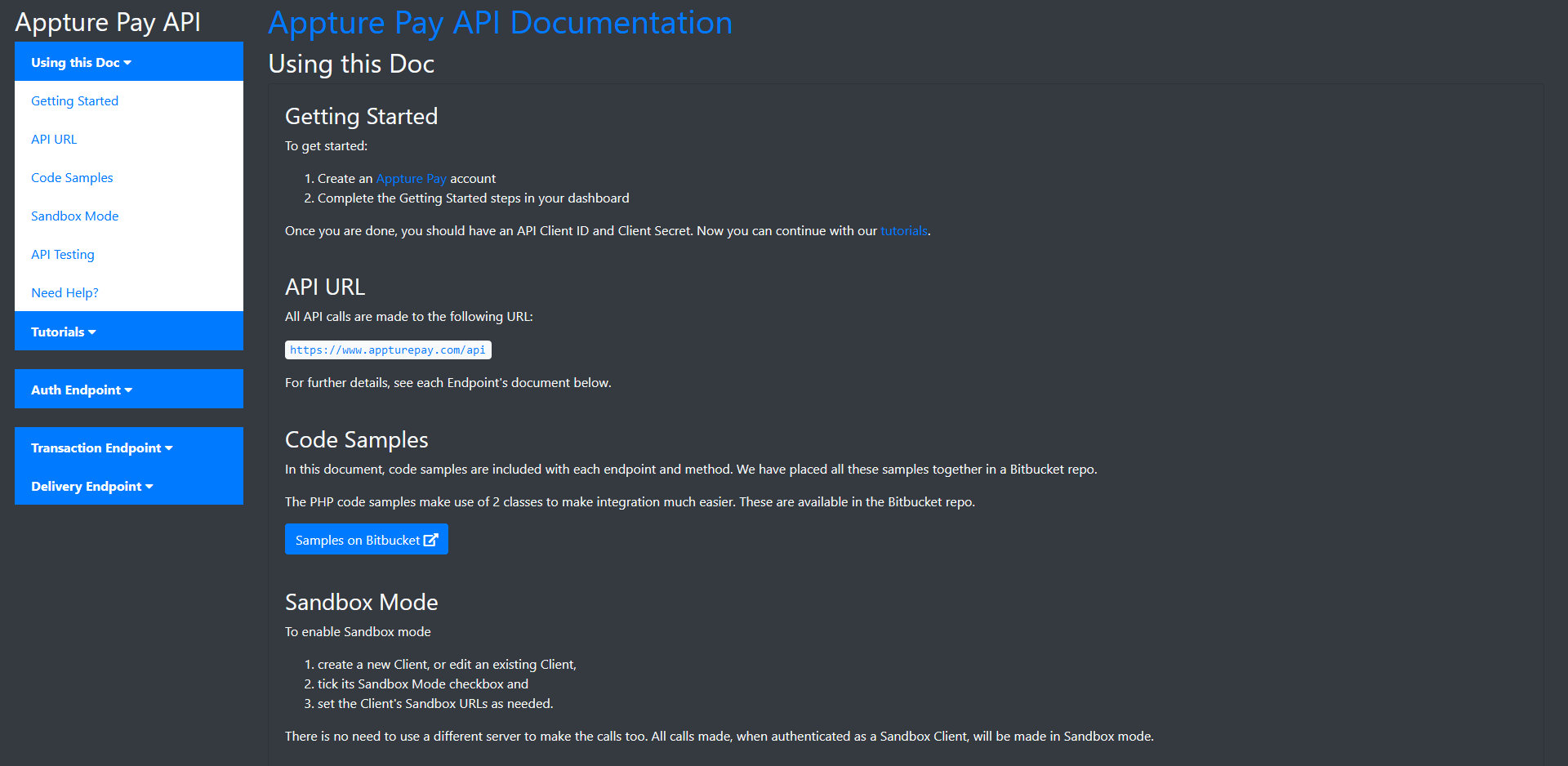Image resolution: width=1568 pixels, height=766 pixels.
Task: Click 'tick its Sandbox Mode checkbox and' step
Action: click(423, 684)
